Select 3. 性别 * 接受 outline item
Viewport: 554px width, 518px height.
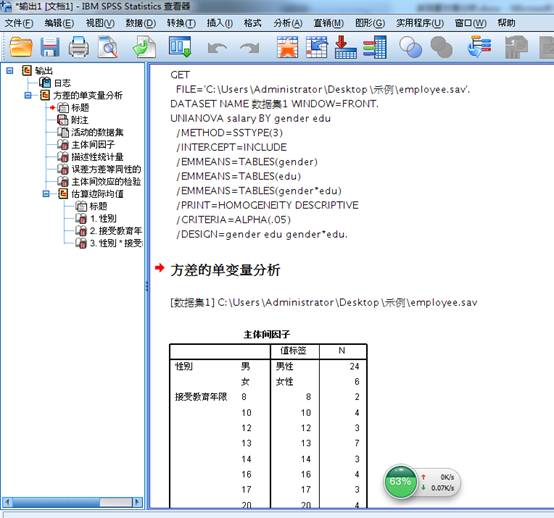click(116, 243)
